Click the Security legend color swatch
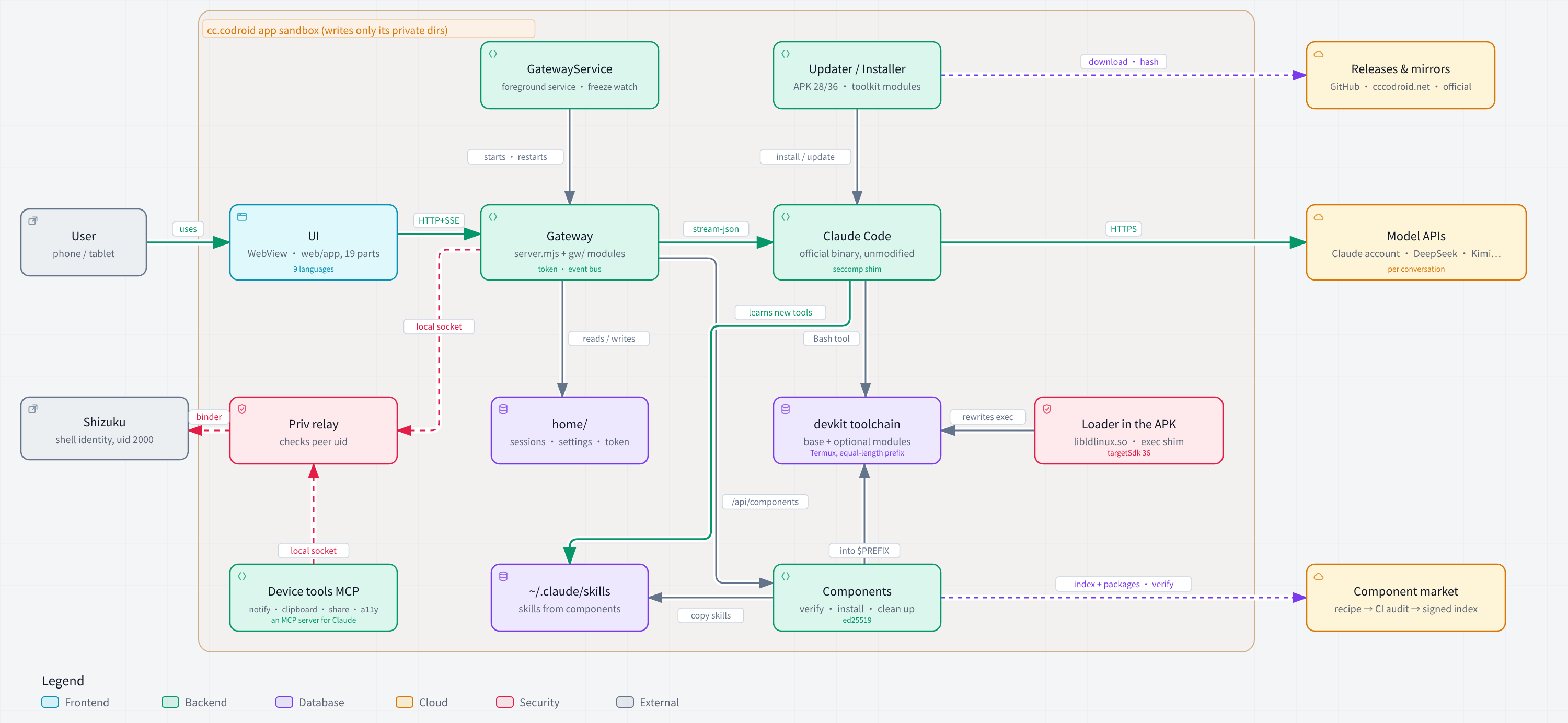The width and height of the screenshot is (1568, 723). [504, 702]
